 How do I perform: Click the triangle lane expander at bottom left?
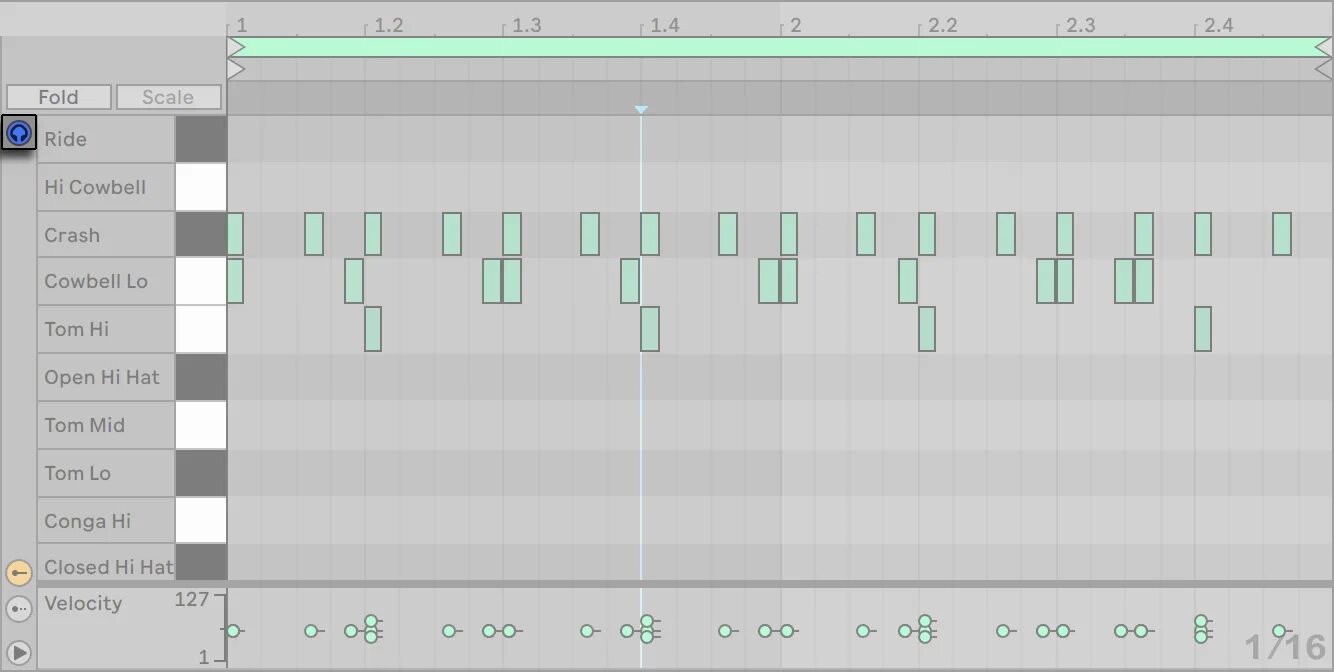point(19,652)
